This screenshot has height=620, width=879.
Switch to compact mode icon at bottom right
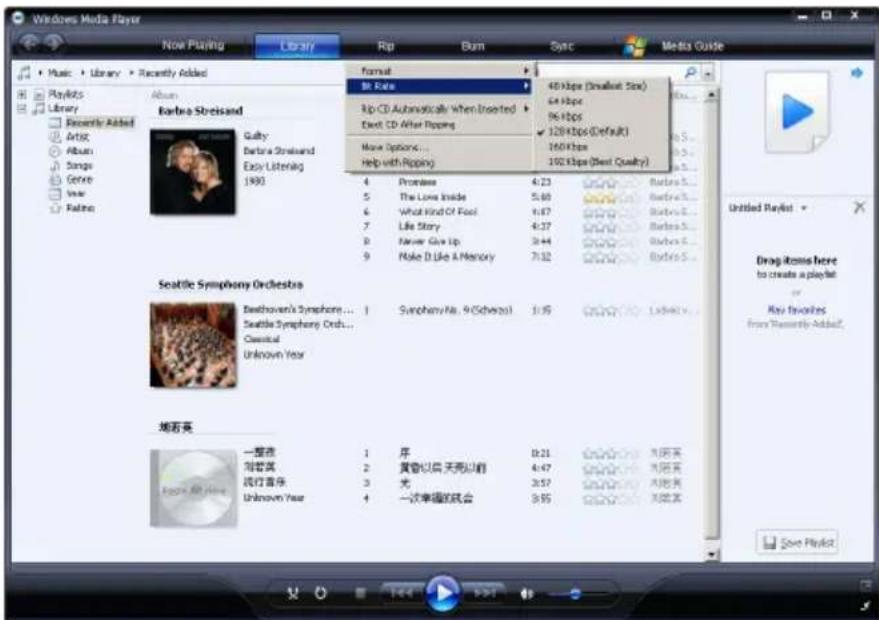[866, 605]
